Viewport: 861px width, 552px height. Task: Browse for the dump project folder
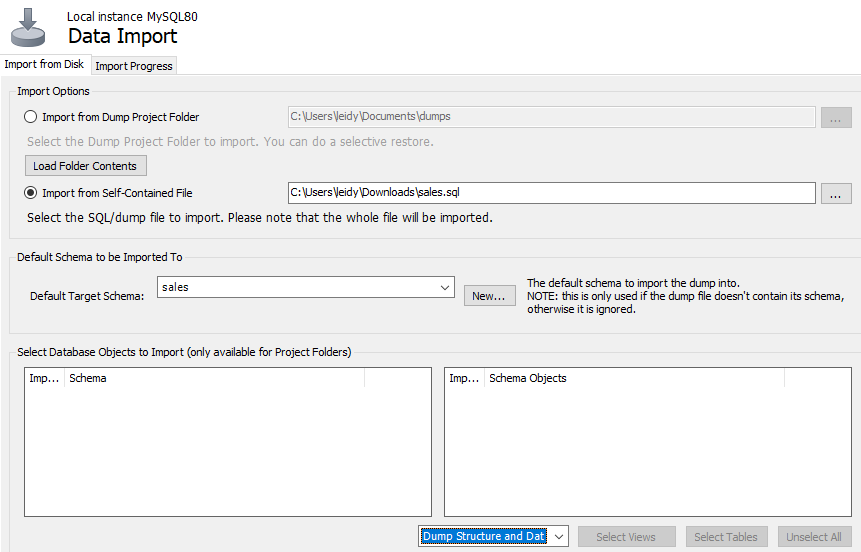point(836,117)
